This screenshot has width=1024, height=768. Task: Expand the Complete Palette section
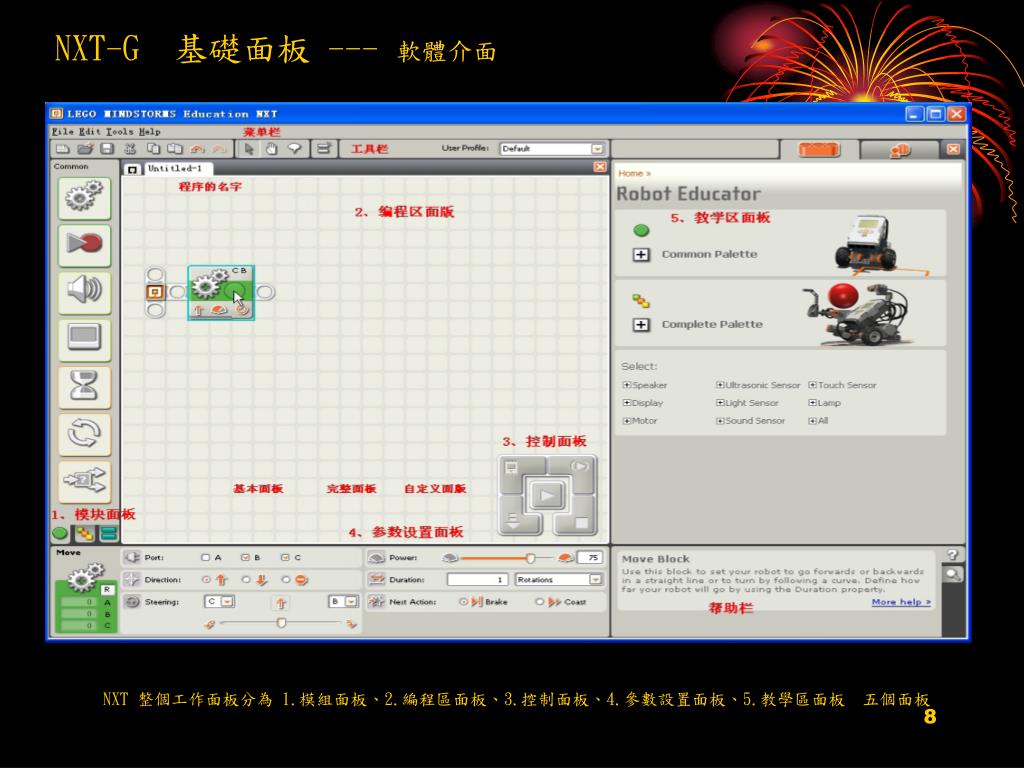tap(641, 325)
